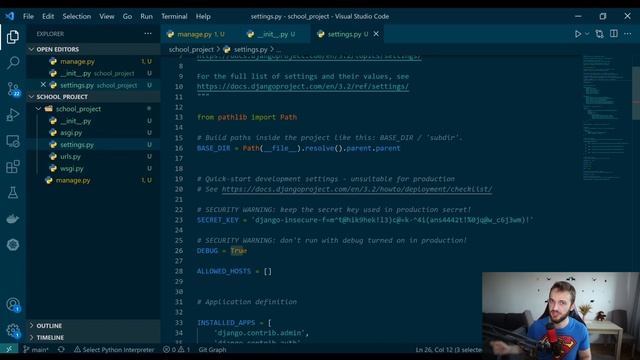Click the editor vertical scrollbar
The height and width of the screenshot is (360, 640).
click(x=636, y=93)
